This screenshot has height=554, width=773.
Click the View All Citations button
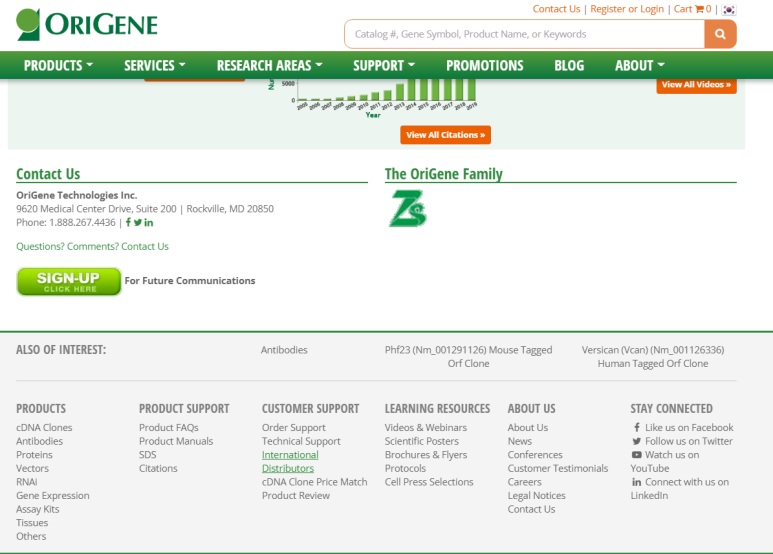(x=445, y=135)
